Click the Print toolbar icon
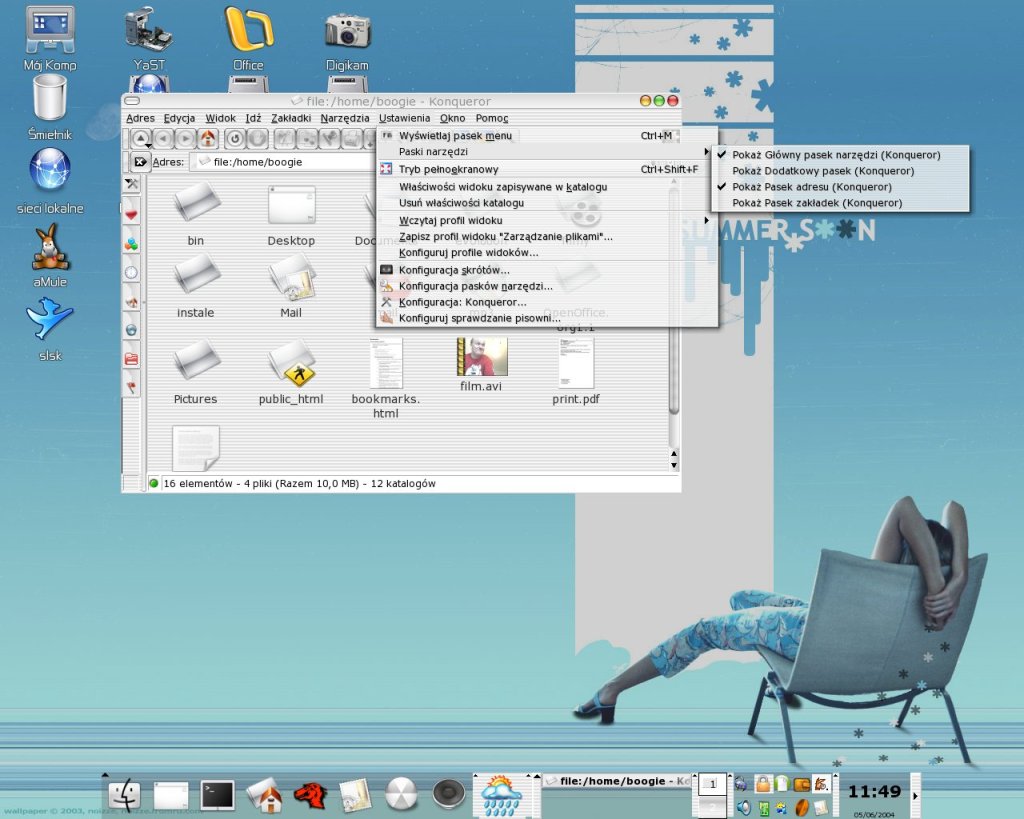The height and width of the screenshot is (819, 1024). pyautogui.click(x=352, y=138)
